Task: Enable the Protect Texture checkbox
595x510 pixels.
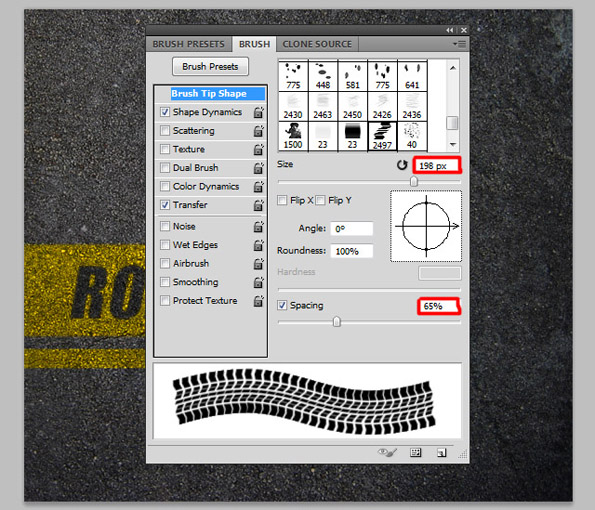Action: pyautogui.click(x=165, y=301)
